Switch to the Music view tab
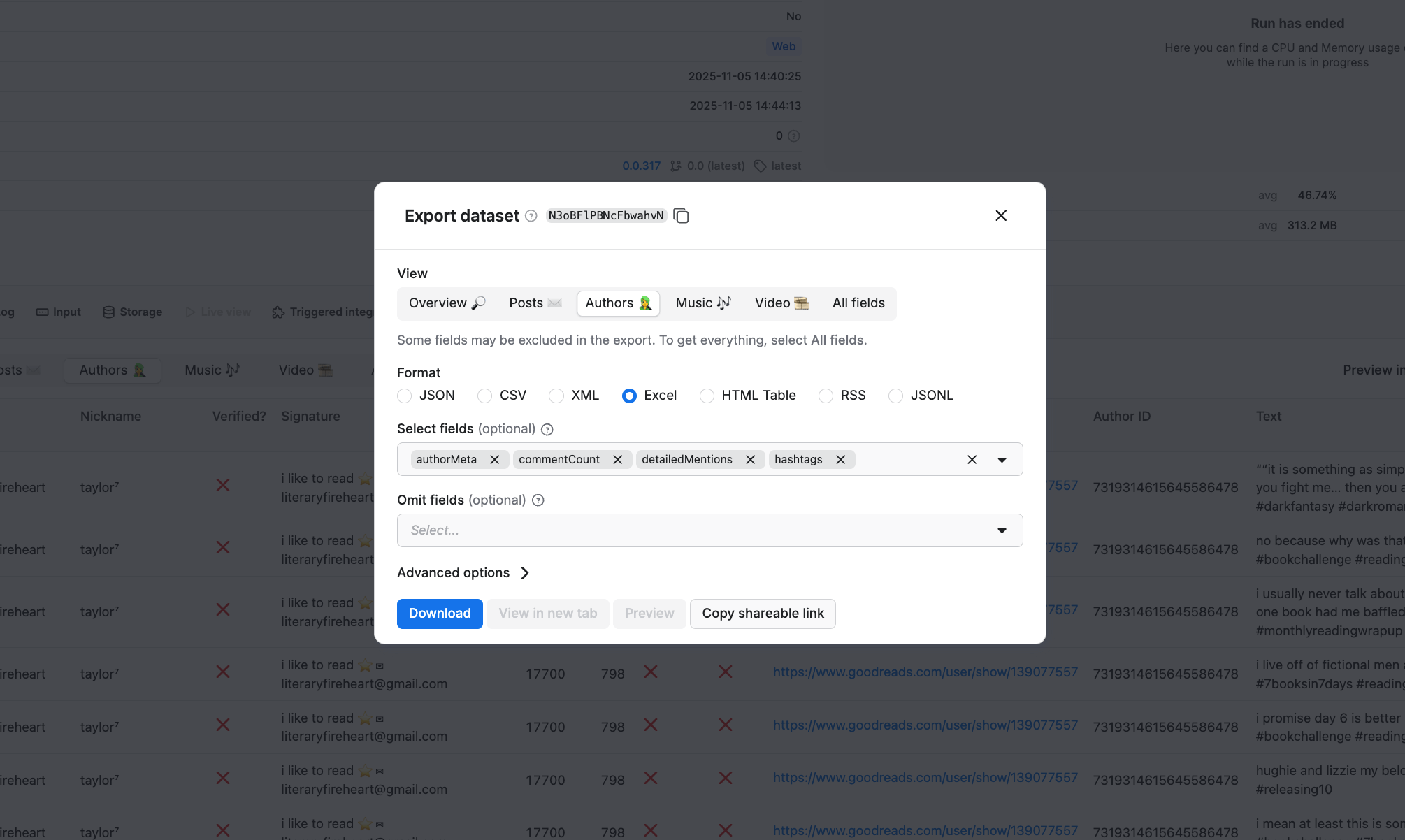The image size is (1405, 840). [x=702, y=303]
